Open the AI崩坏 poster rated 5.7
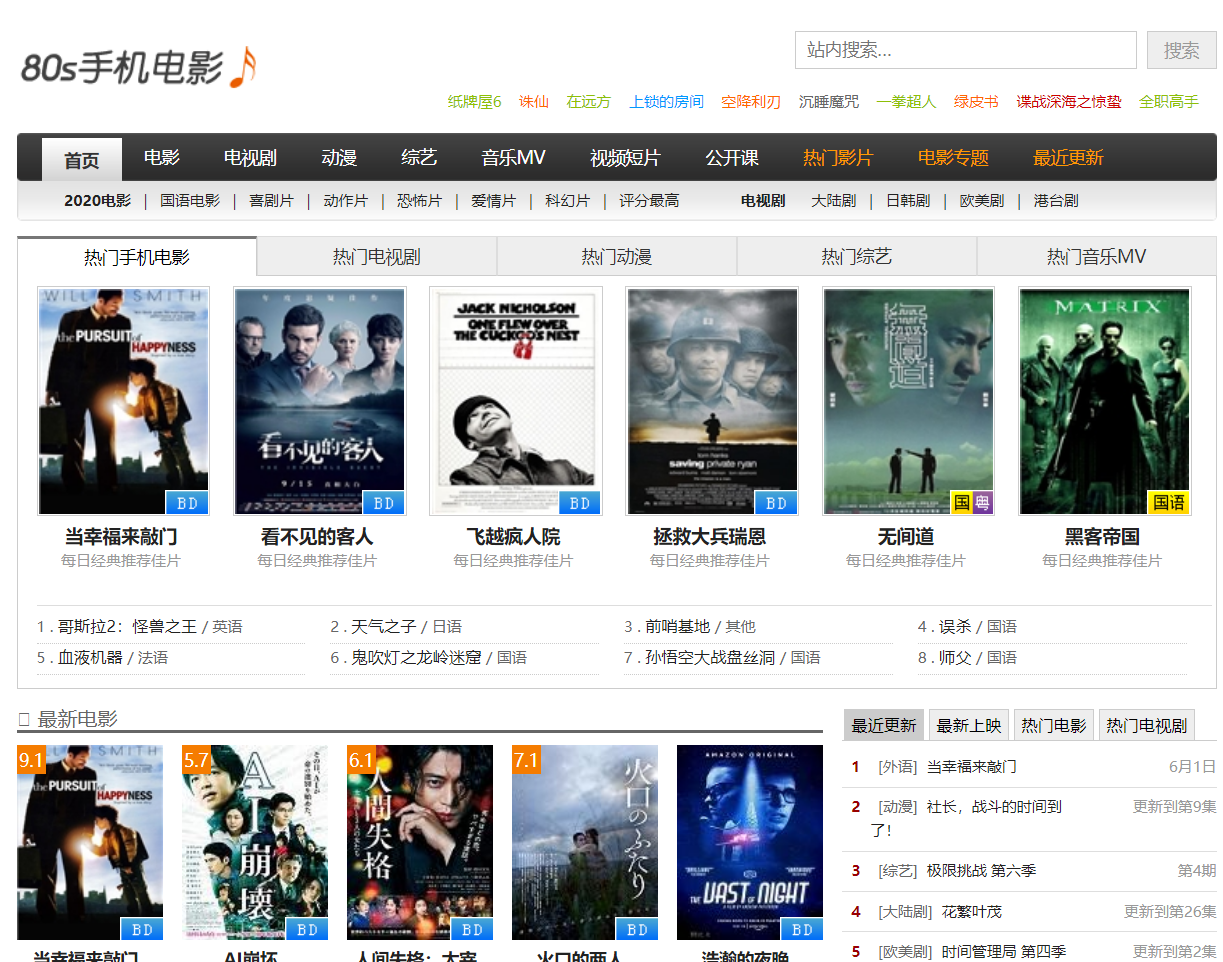This screenshot has height=962, width=1223. (x=255, y=842)
